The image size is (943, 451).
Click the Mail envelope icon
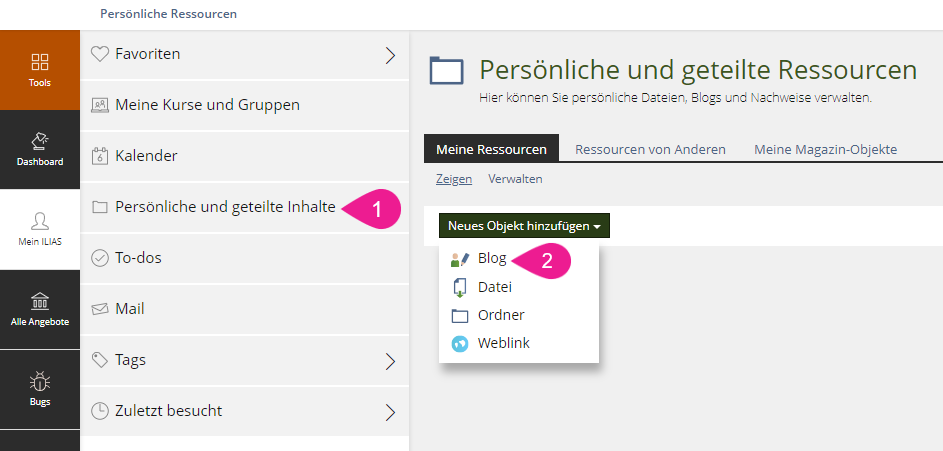pyautogui.click(x=99, y=309)
